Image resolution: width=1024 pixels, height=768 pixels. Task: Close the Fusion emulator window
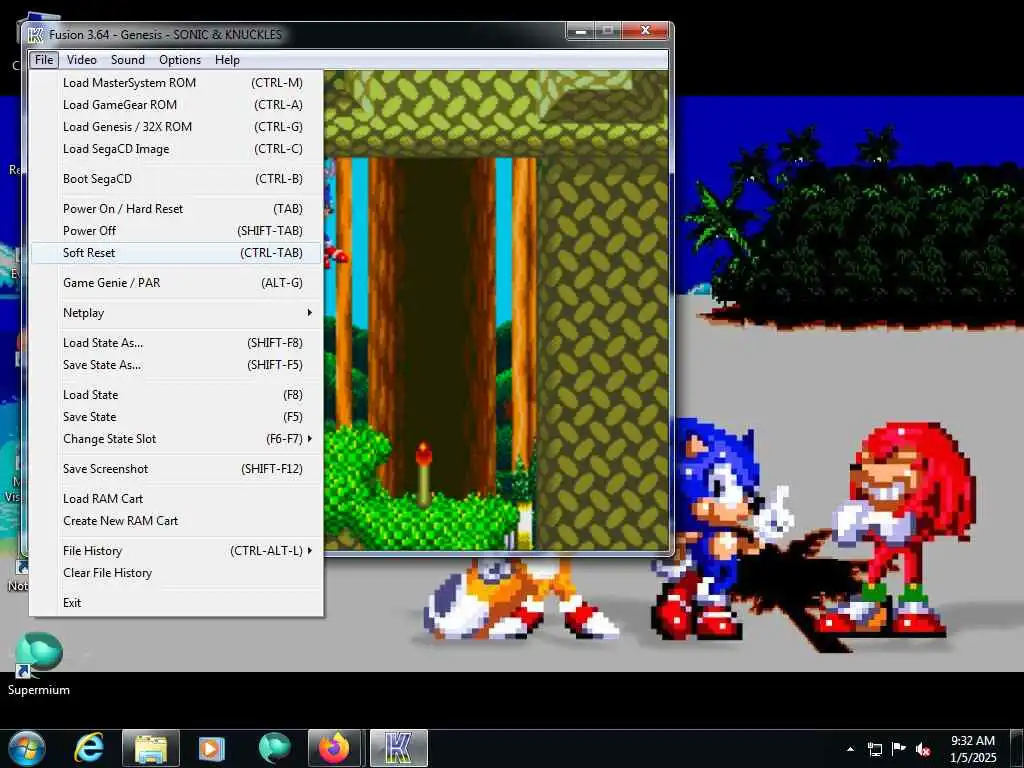click(x=645, y=31)
